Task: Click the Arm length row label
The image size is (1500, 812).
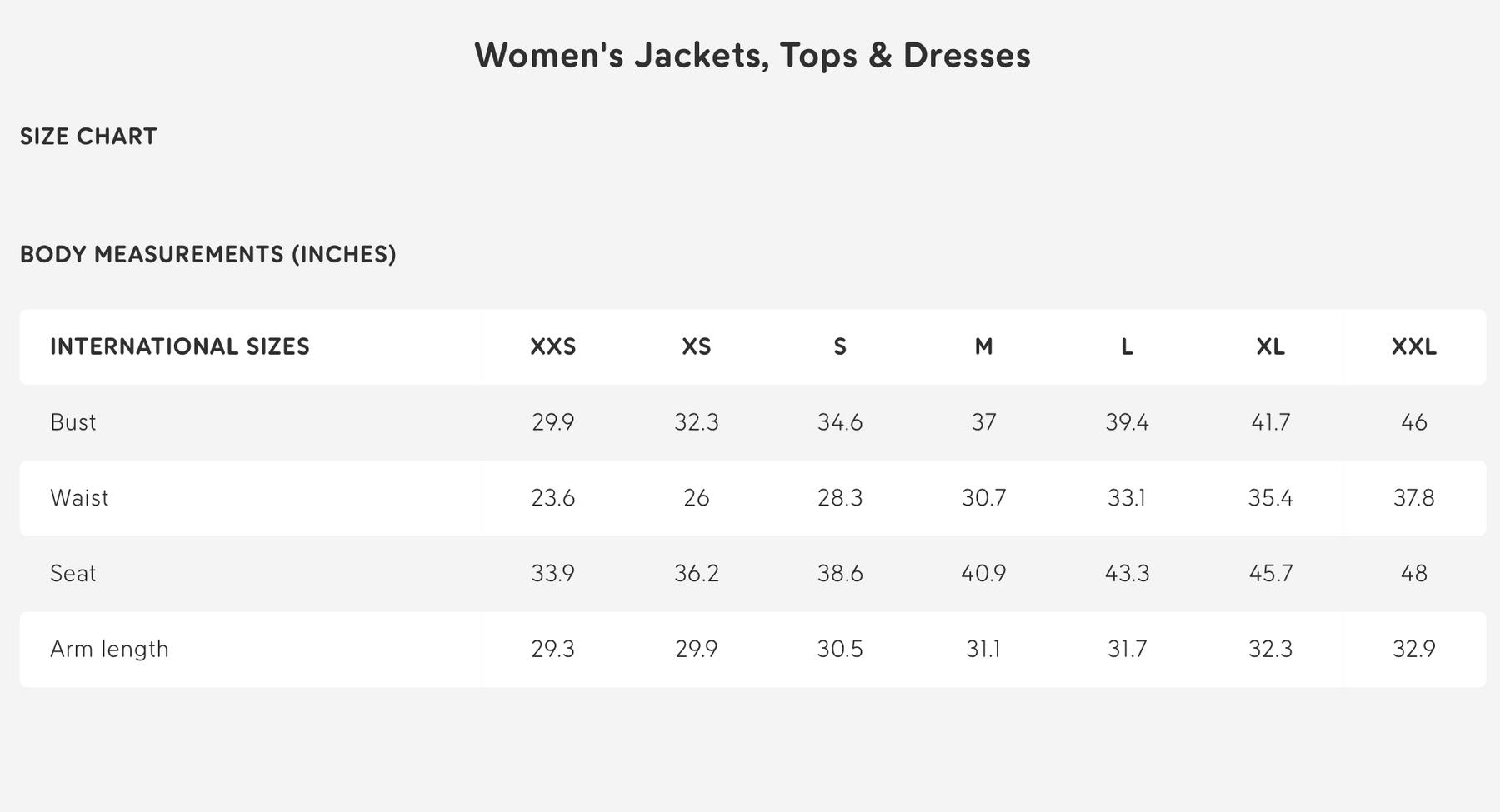Action: click(x=109, y=649)
